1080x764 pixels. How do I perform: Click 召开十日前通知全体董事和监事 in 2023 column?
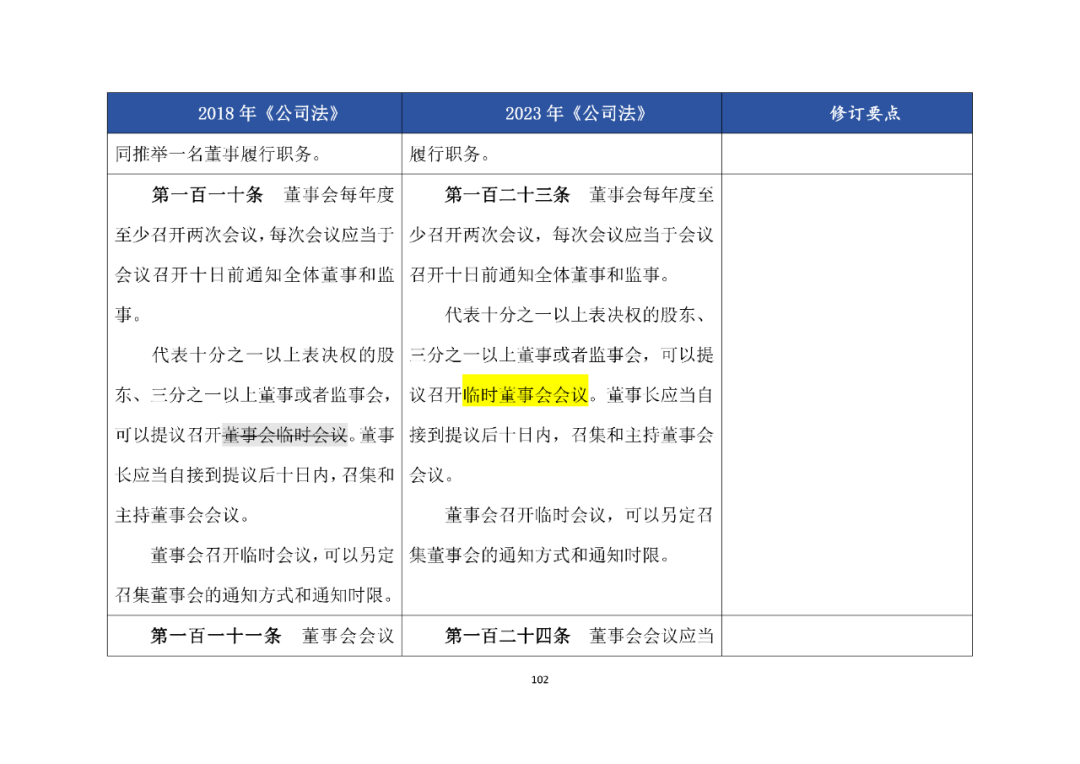coord(539,275)
